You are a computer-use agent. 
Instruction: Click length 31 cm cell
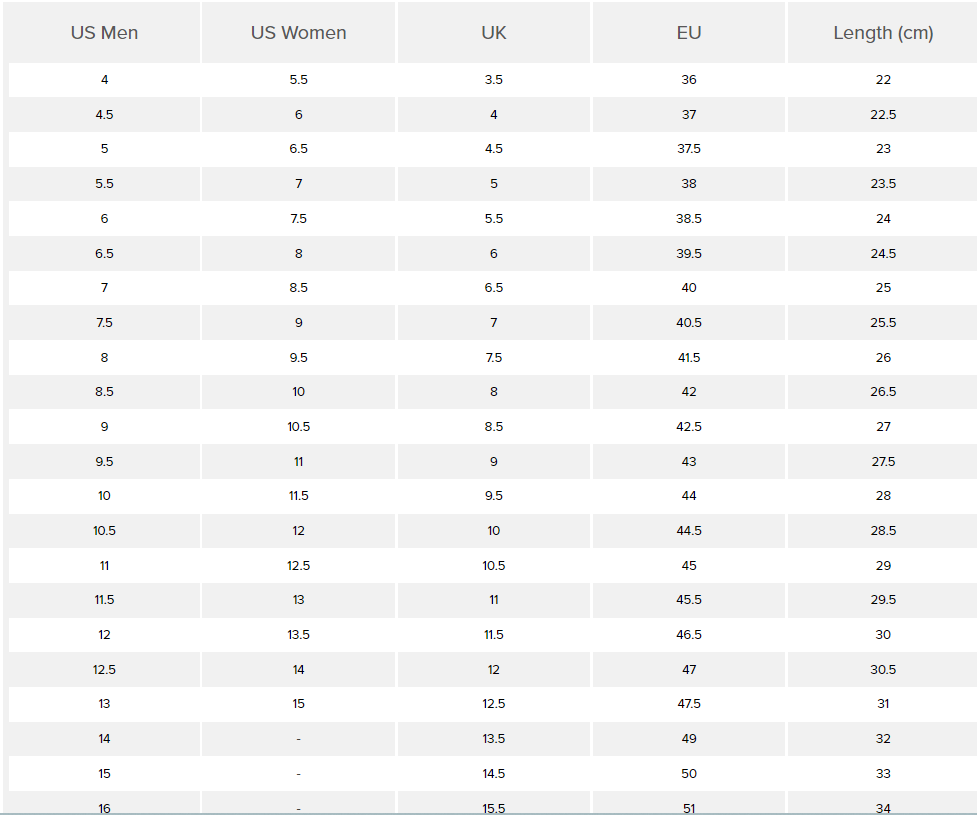coord(883,704)
